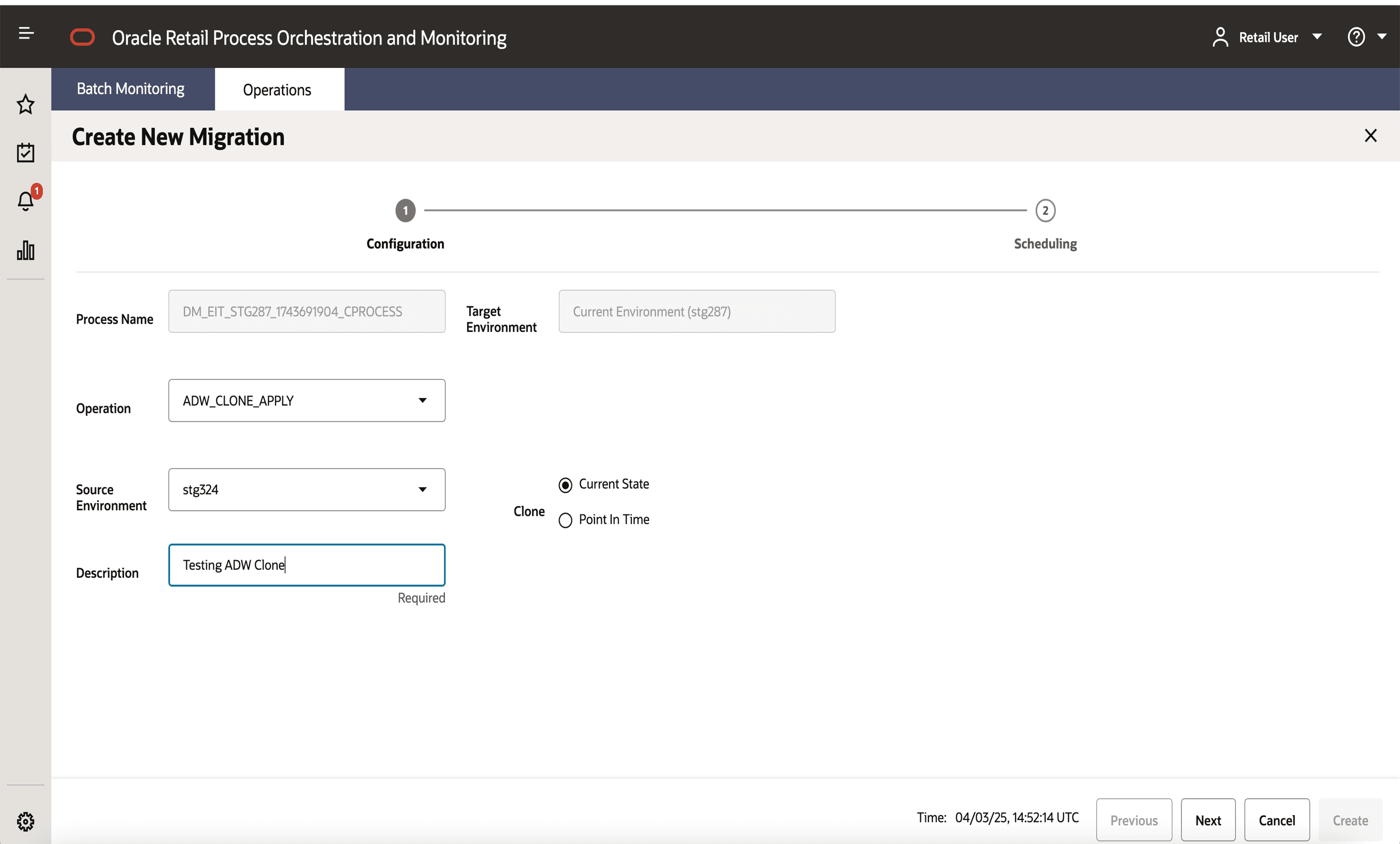Click the Oracle Retail Process Orchestration title

pos(309,38)
